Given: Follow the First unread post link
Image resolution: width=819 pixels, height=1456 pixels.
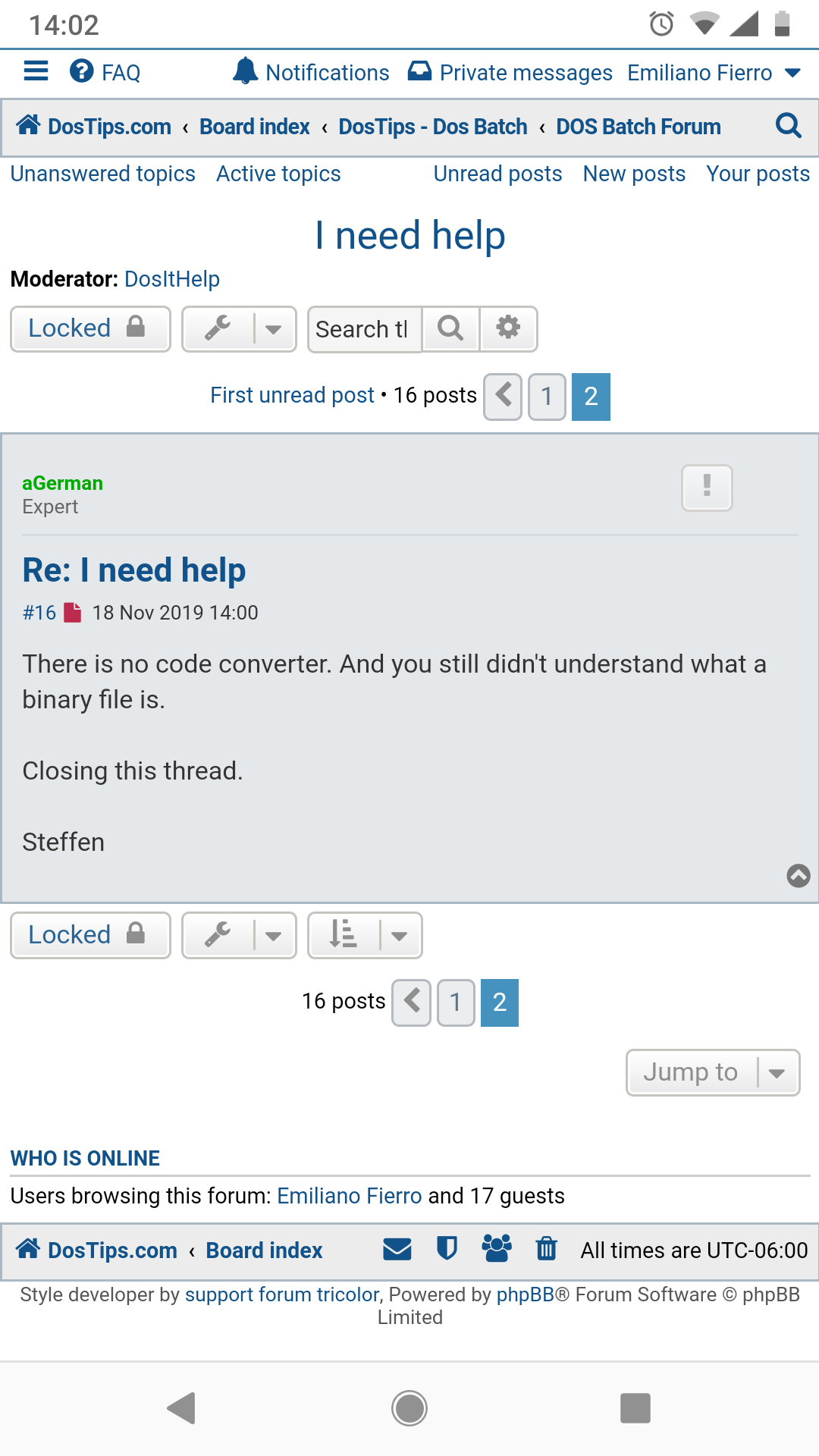Looking at the screenshot, I should click(292, 395).
